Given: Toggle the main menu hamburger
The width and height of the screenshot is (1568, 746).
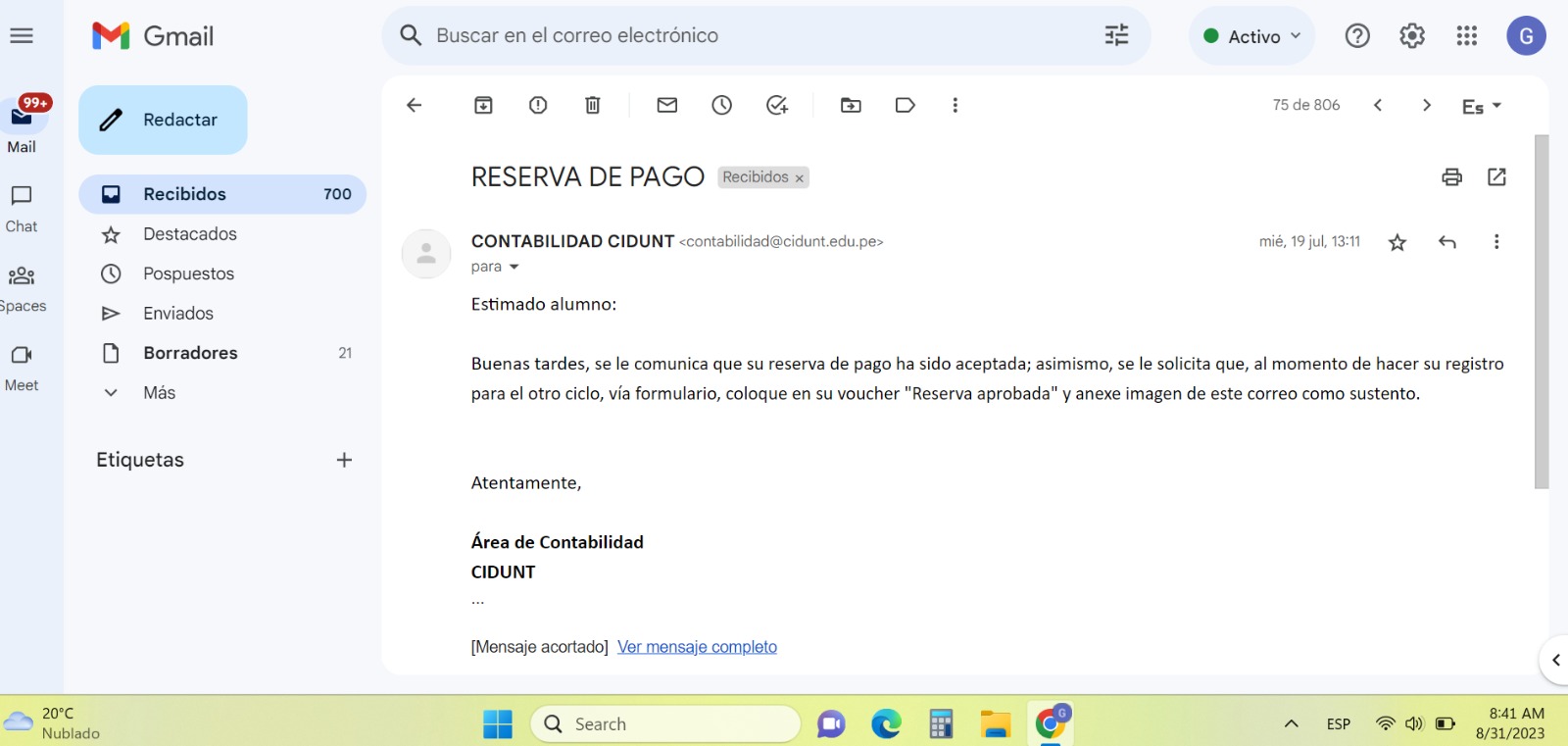Looking at the screenshot, I should click(22, 36).
